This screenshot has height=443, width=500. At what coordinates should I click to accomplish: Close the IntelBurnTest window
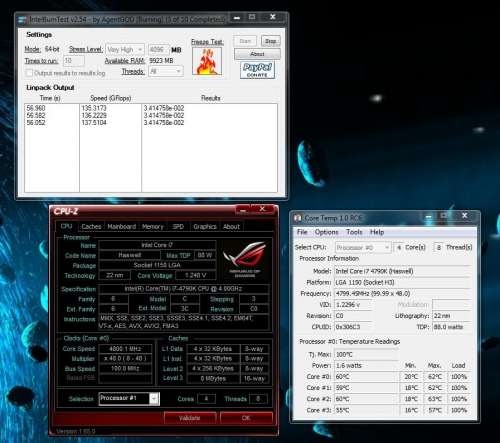click(x=273, y=17)
